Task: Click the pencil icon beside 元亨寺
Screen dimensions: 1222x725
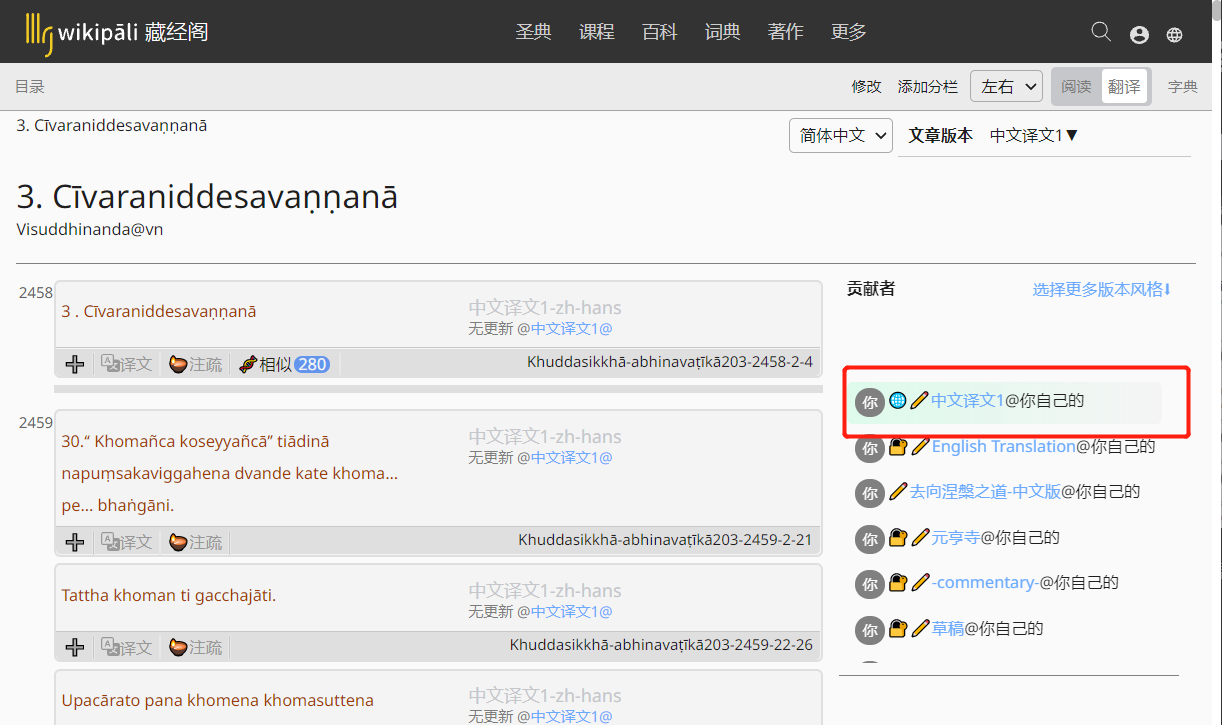Action: coord(920,537)
